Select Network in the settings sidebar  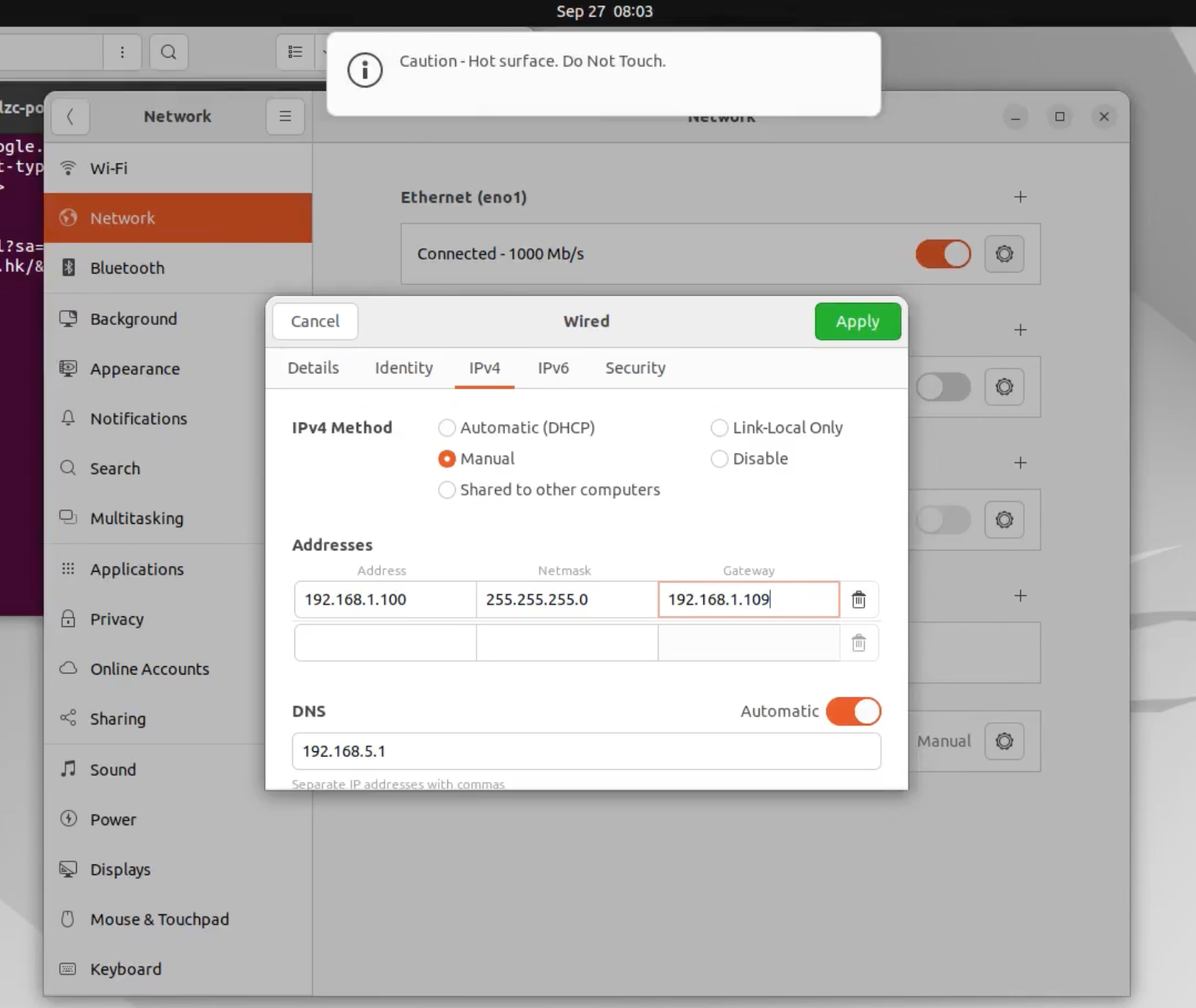click(178, 218)
